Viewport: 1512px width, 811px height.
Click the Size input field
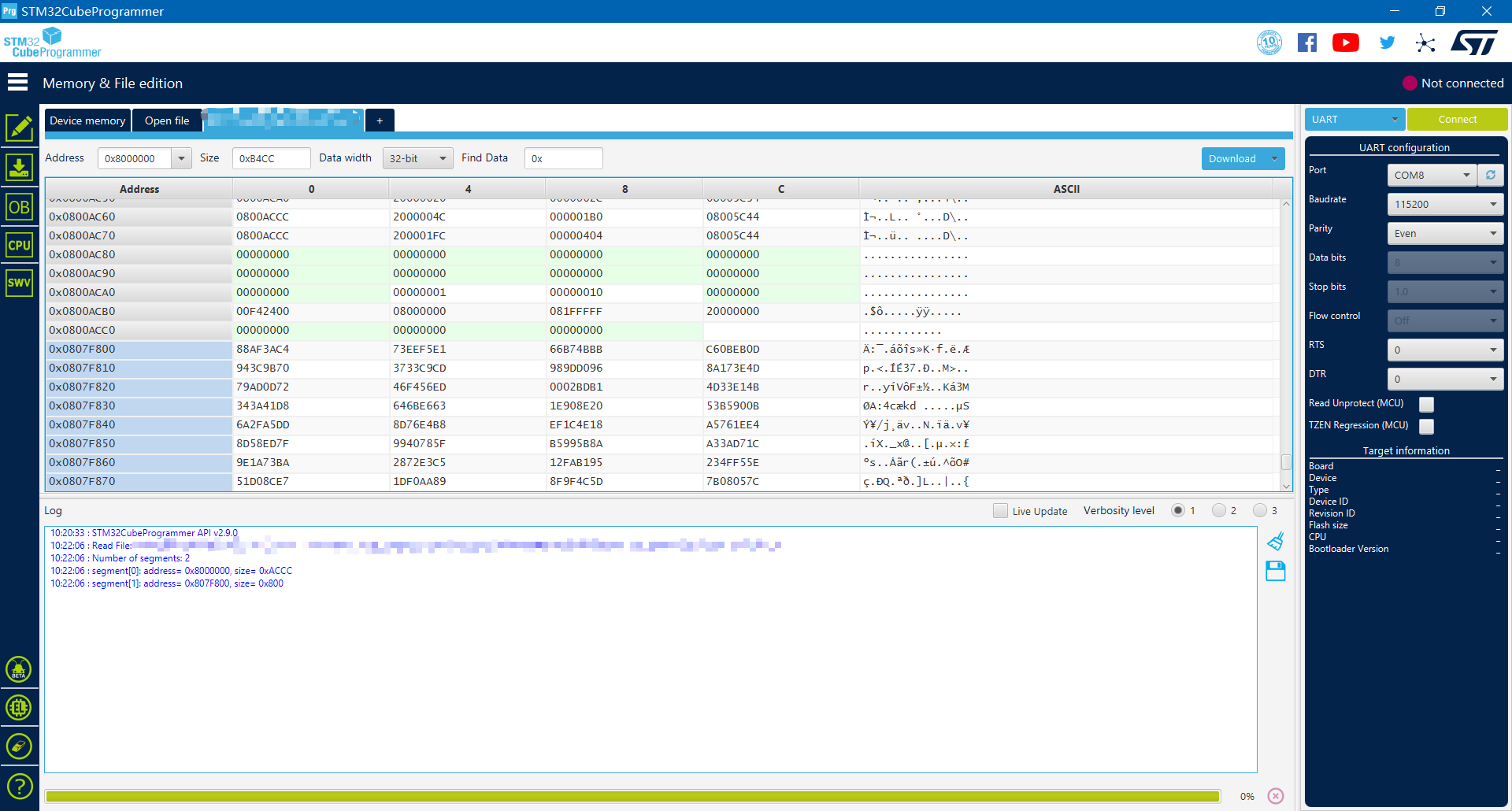pos(271,158)
